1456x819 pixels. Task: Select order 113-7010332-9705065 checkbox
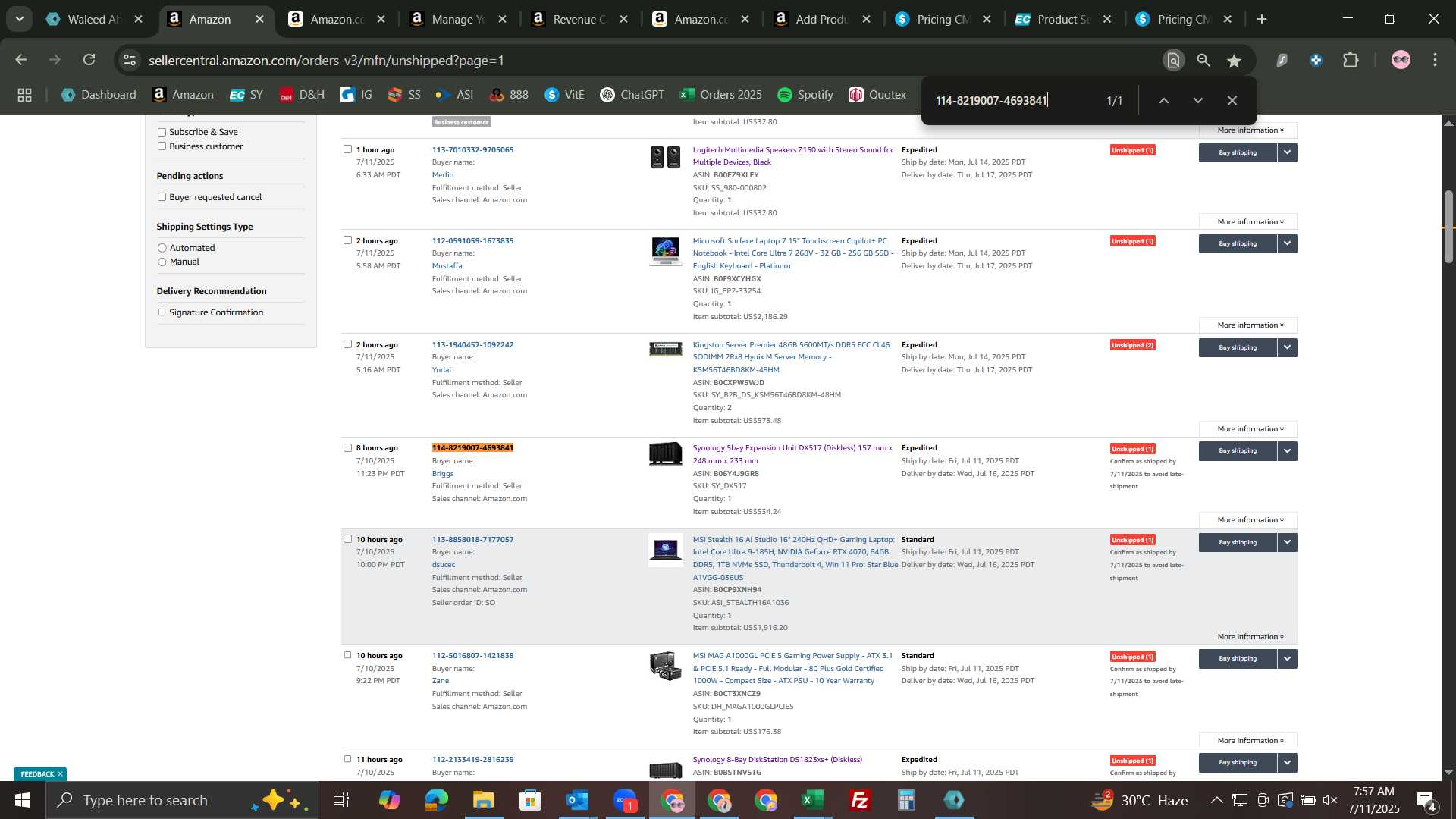[347, 149]
